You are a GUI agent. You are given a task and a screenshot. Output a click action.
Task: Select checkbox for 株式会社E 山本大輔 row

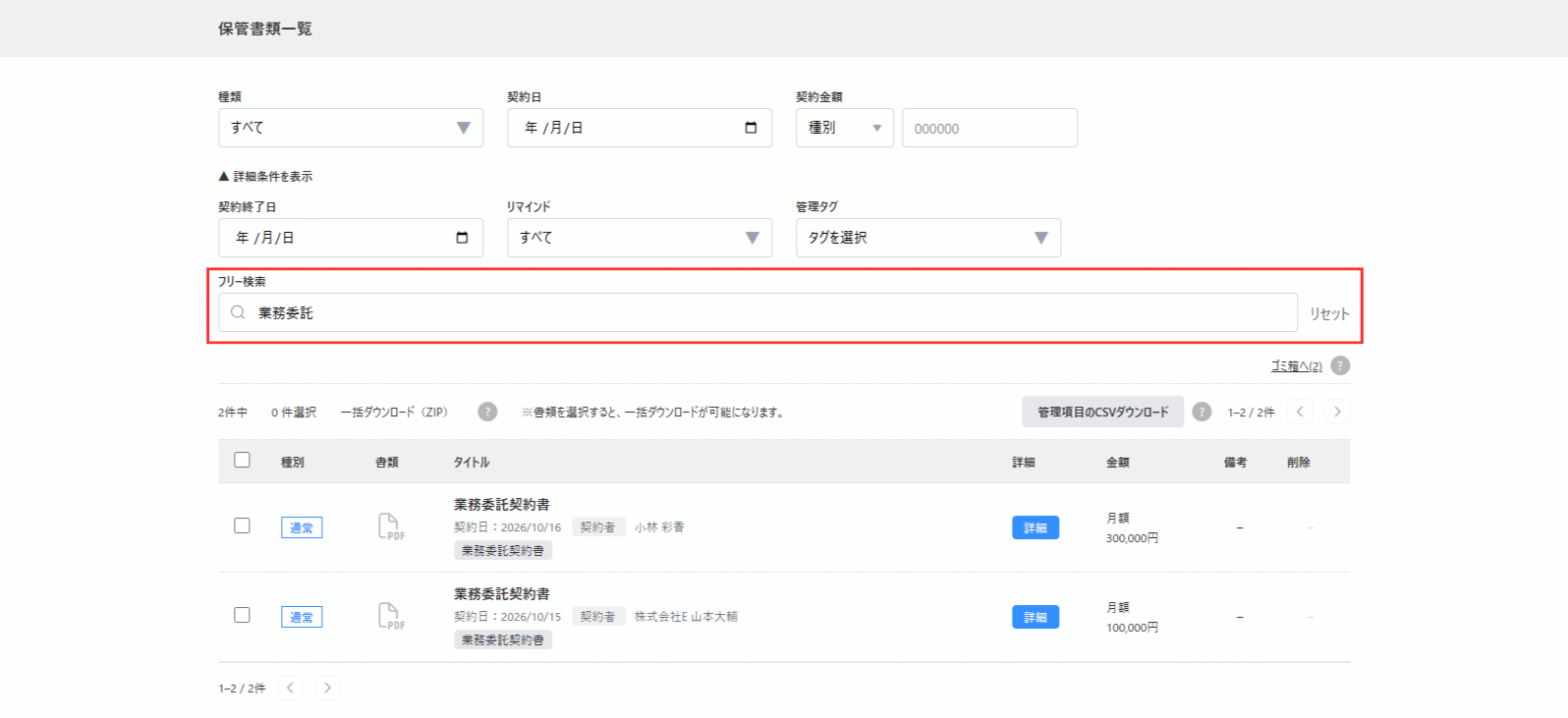pyautogui.click(x=242, y=615)
